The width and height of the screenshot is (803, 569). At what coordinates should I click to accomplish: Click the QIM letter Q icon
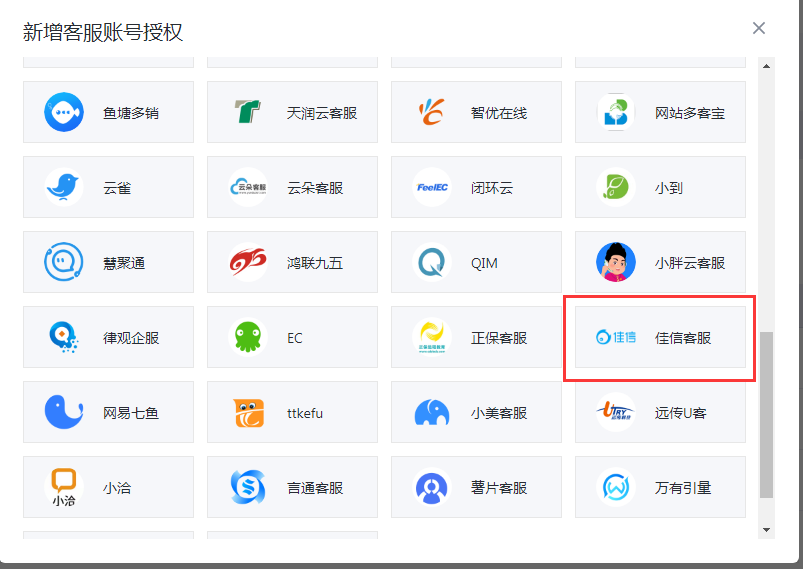pyautogui.click(x=432, y=262)
